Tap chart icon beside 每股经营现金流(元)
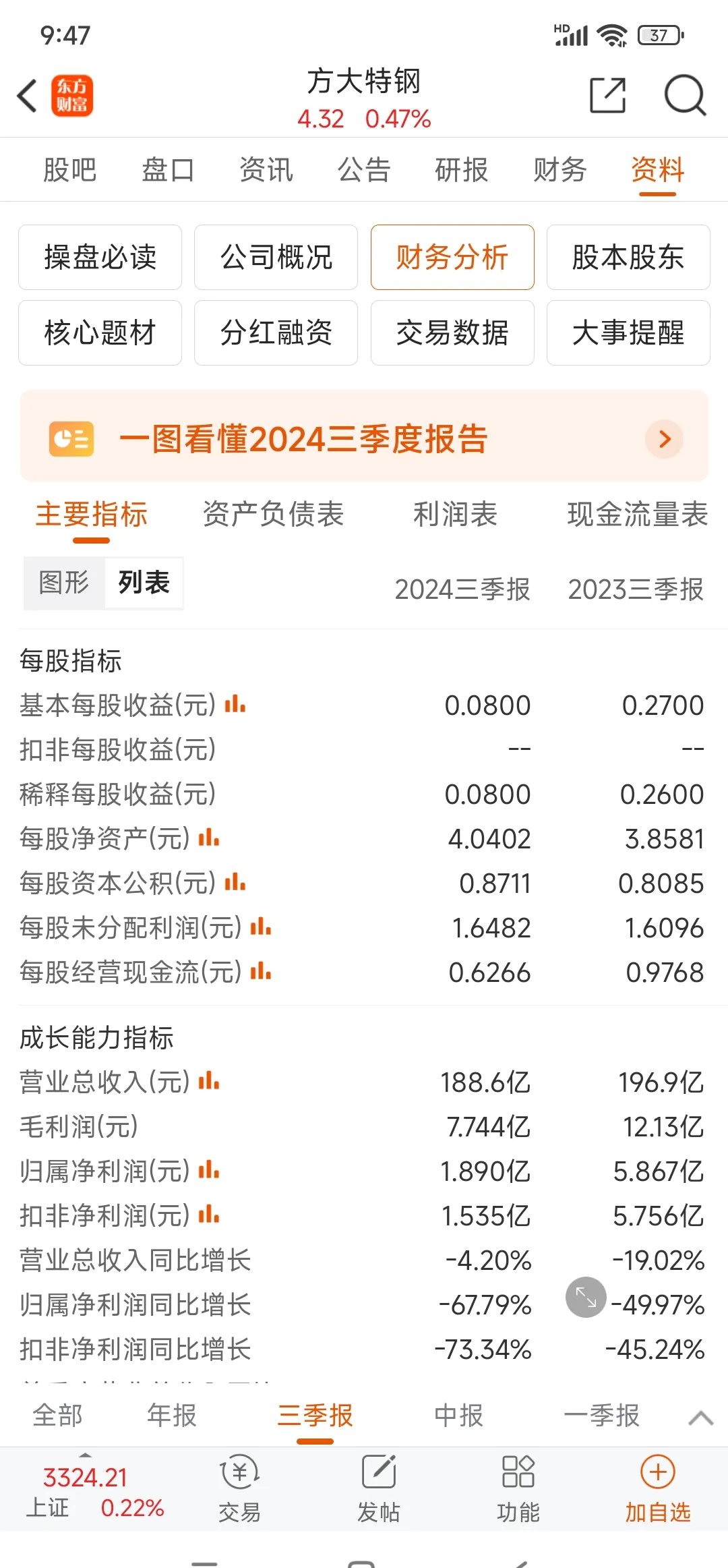Viewport: 728px width, 1568px height. [x=261, y=972]
